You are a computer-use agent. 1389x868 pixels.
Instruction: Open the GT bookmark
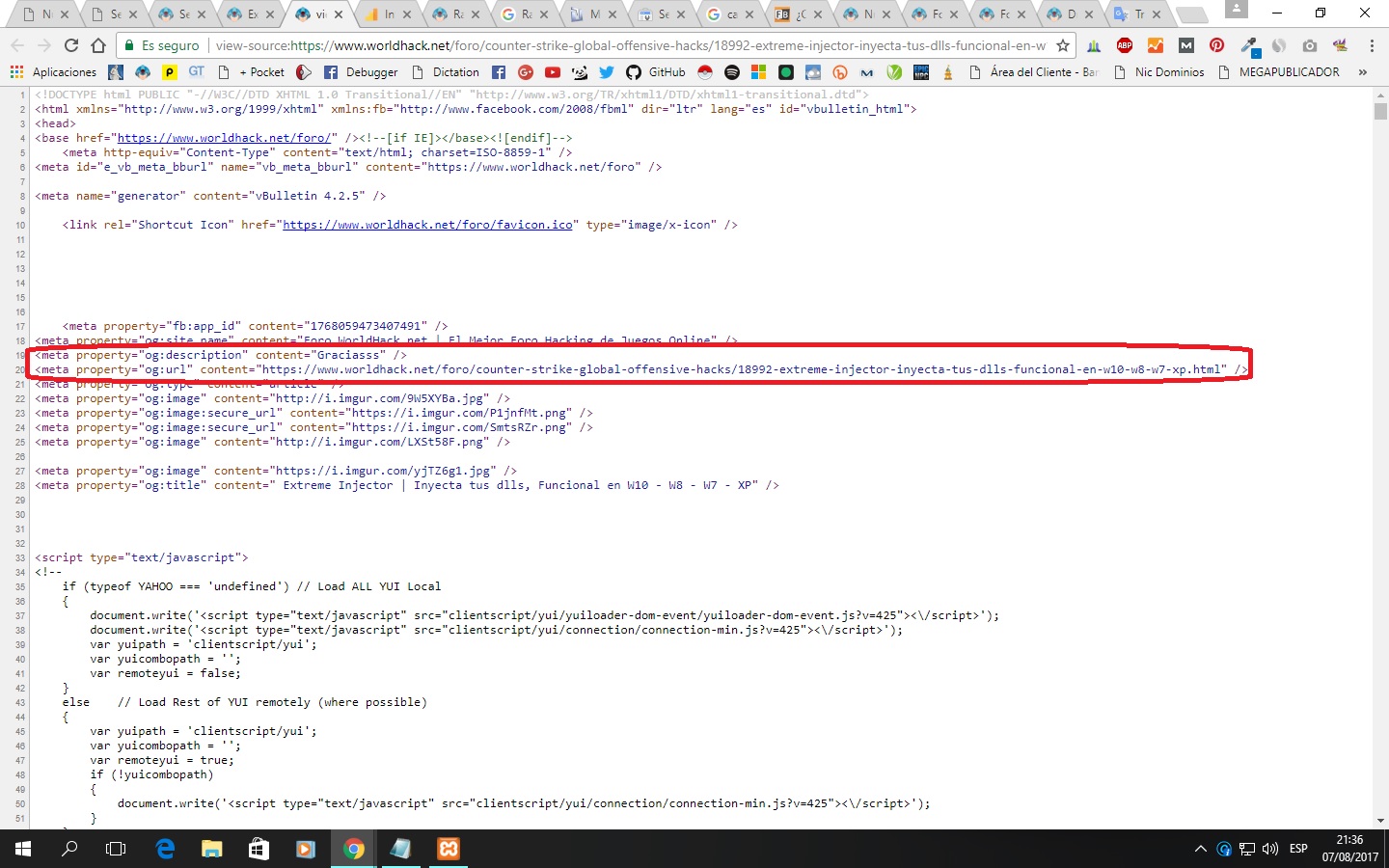pos(197,72)
